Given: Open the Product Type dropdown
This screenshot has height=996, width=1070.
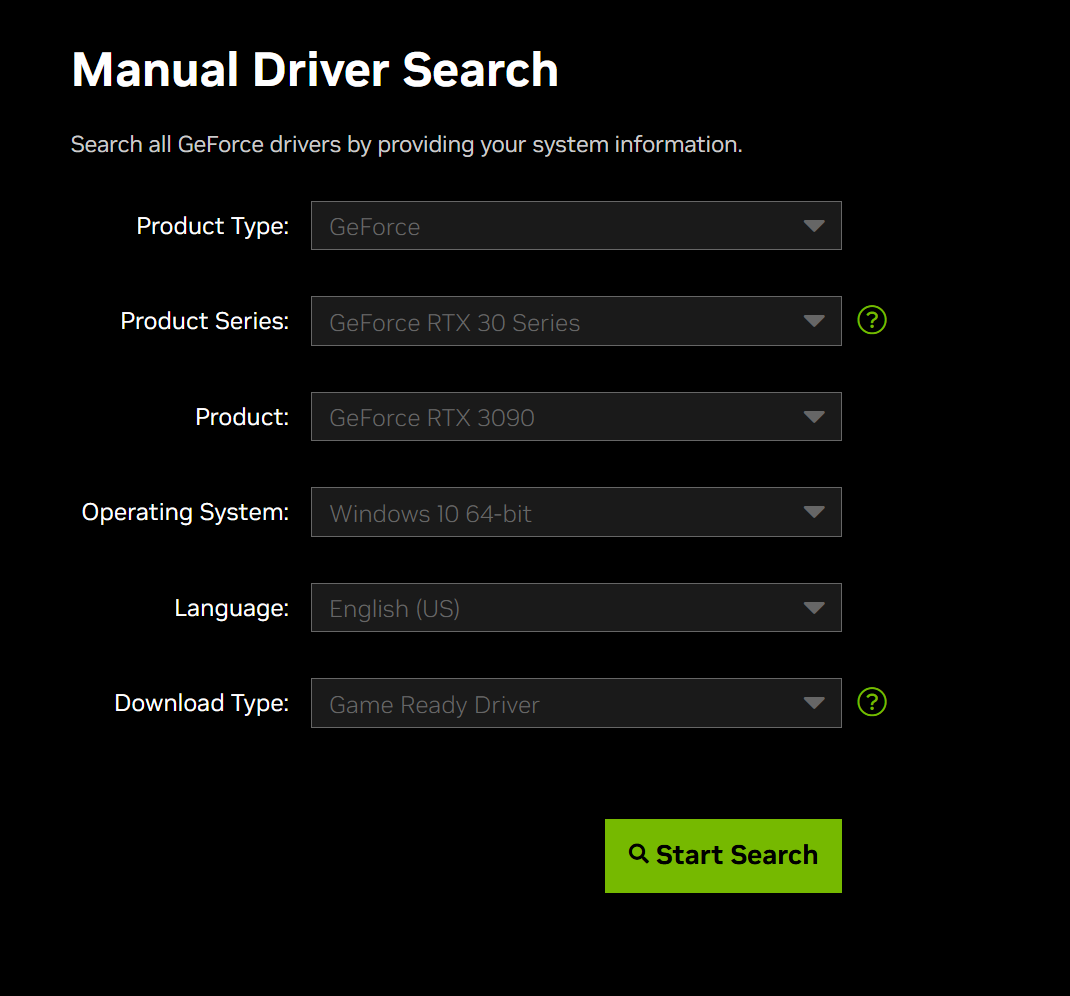Looking at the screenshot, I should pyautogui.click(x=576, y=226).
